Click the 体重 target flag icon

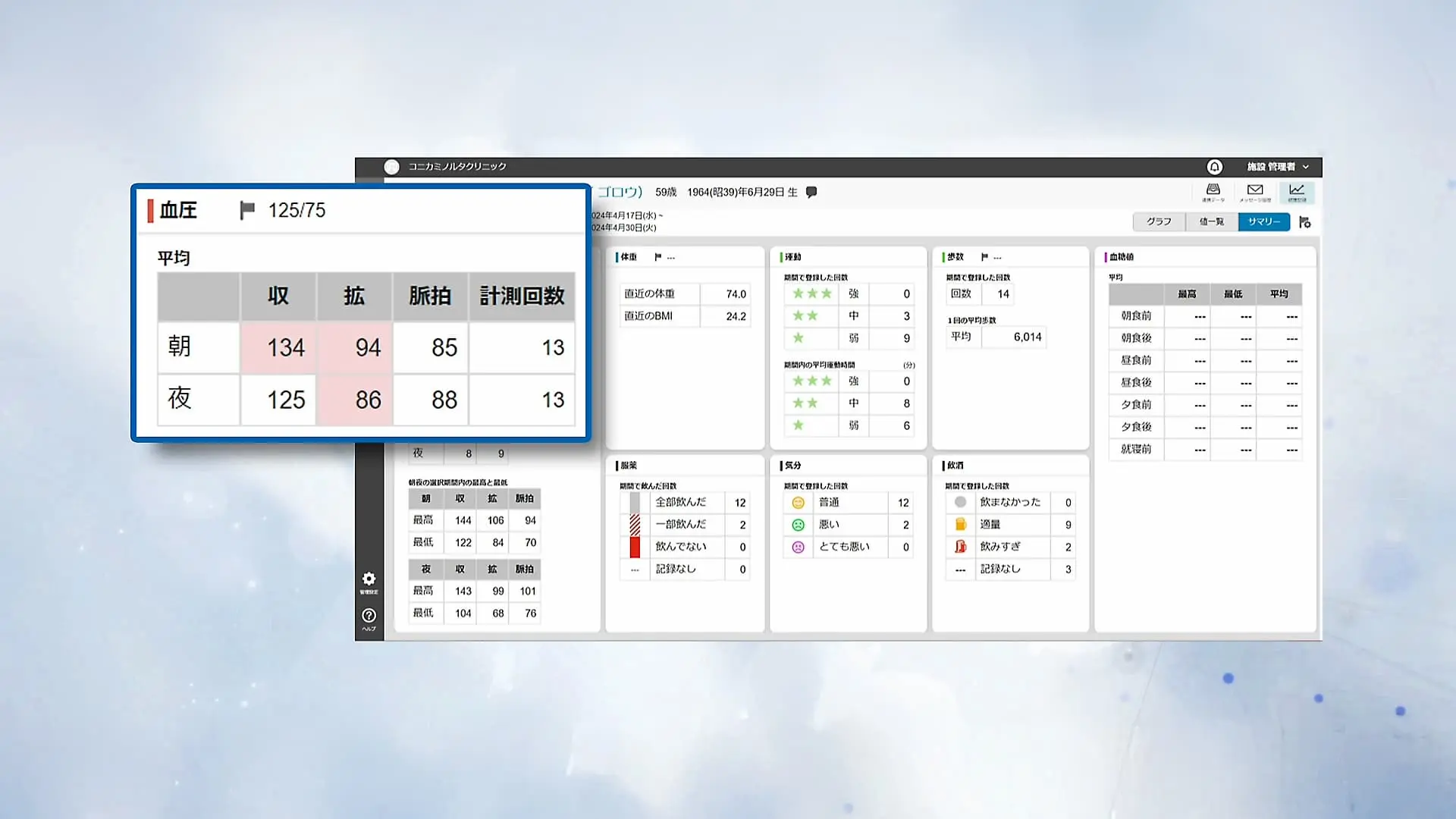pyautogui.click(x=657, y=257)
